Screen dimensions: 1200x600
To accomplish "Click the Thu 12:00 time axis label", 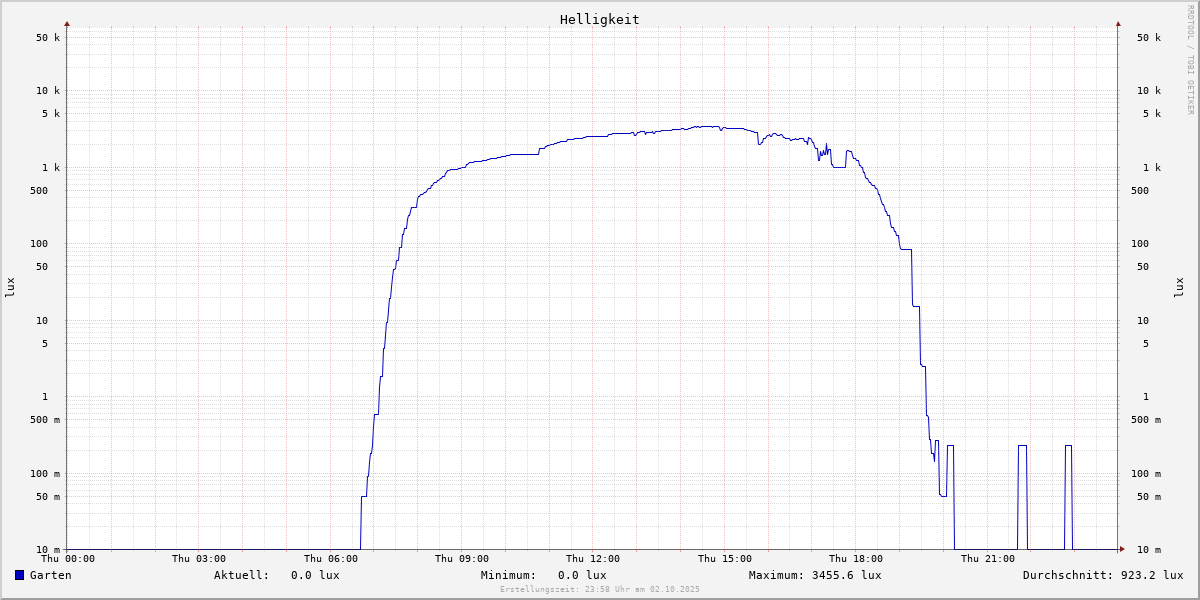I will pos(593,559).
